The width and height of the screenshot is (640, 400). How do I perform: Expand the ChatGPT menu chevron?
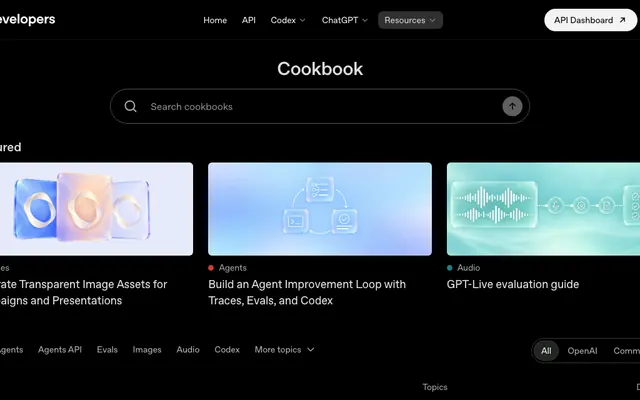[365, 20]
